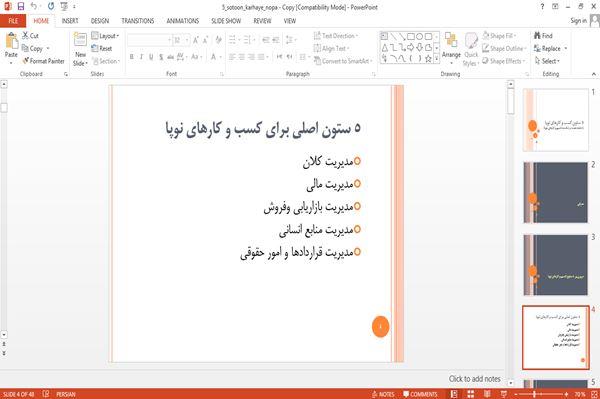This screenshot has width=600, height=399.
Task: Save the presentation with the floppy icon
Action: pos(21,7)
